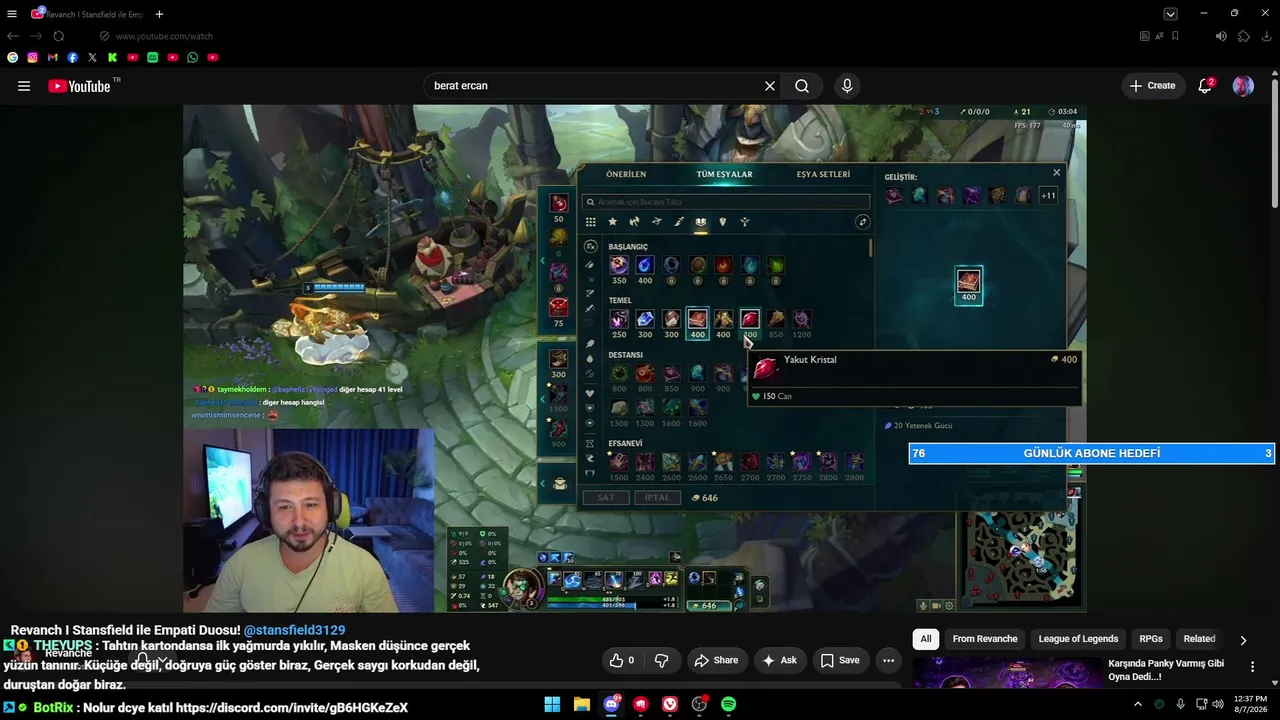The height and width of the screenshot is (720, 1280).
Task: Switch to the EŞYA SETLERİ shop tab
Action: pyautogui.click(x=823, y=174)
